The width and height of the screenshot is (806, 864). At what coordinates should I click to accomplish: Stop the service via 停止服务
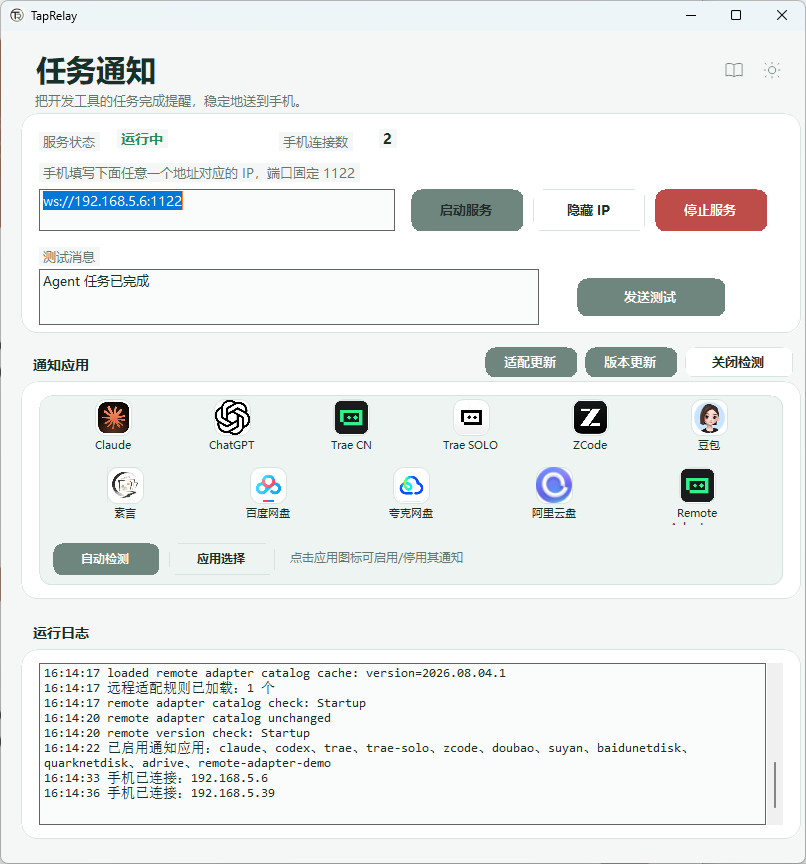711,210
